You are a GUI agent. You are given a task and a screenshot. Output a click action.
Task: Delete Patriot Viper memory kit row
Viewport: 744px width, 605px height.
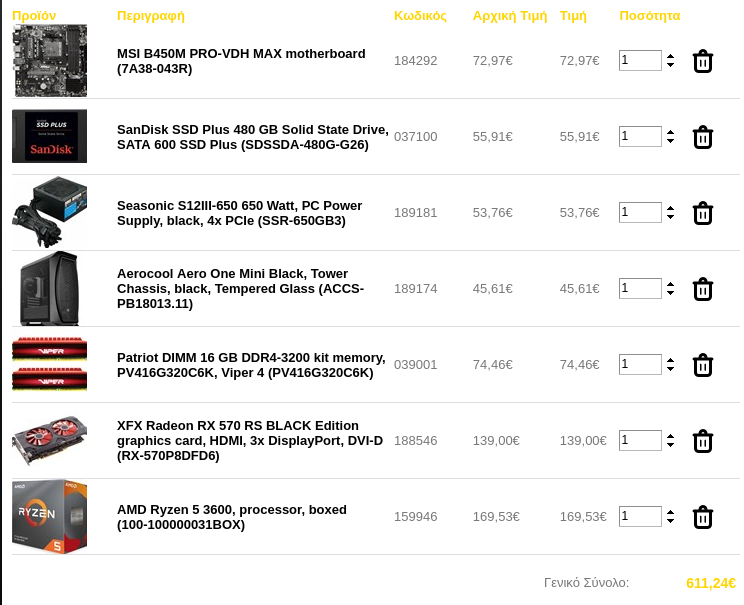[703, 365]
